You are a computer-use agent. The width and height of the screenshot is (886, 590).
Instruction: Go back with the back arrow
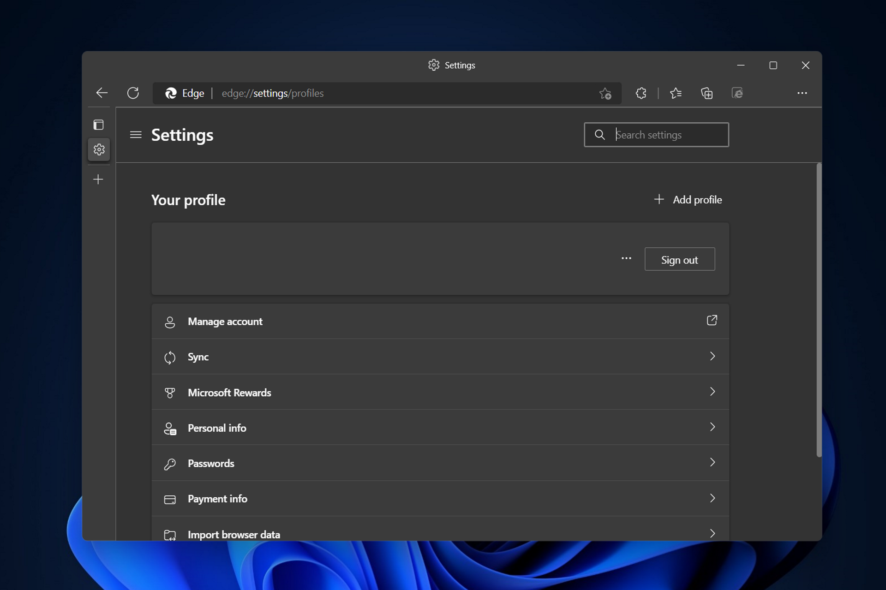102,93
